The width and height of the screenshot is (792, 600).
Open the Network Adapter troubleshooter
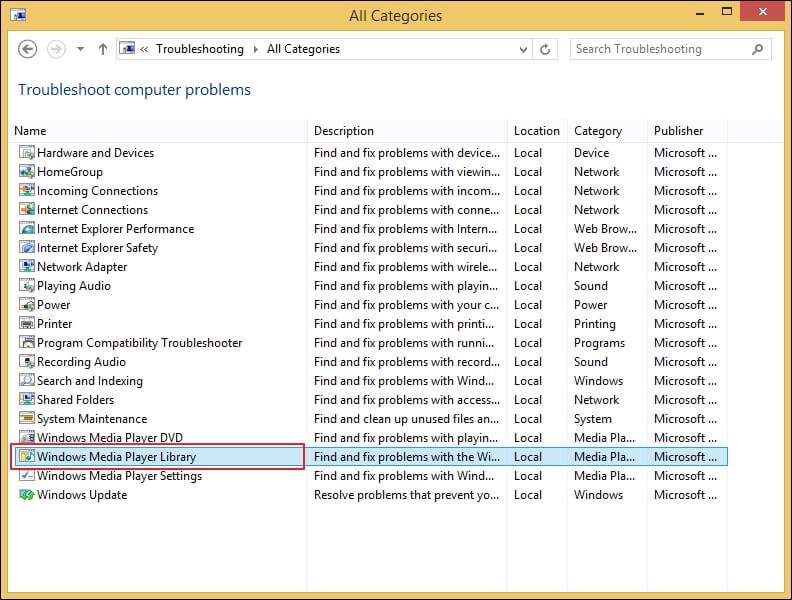coord(82,267)
